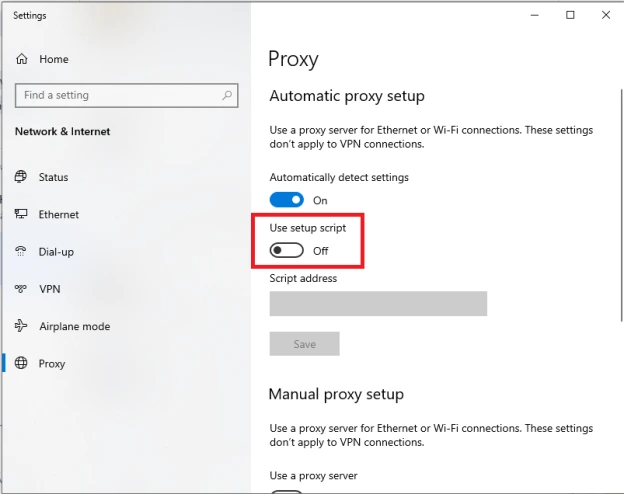
Task: Maximize the Settings window
Action: [x=570, y=15]
